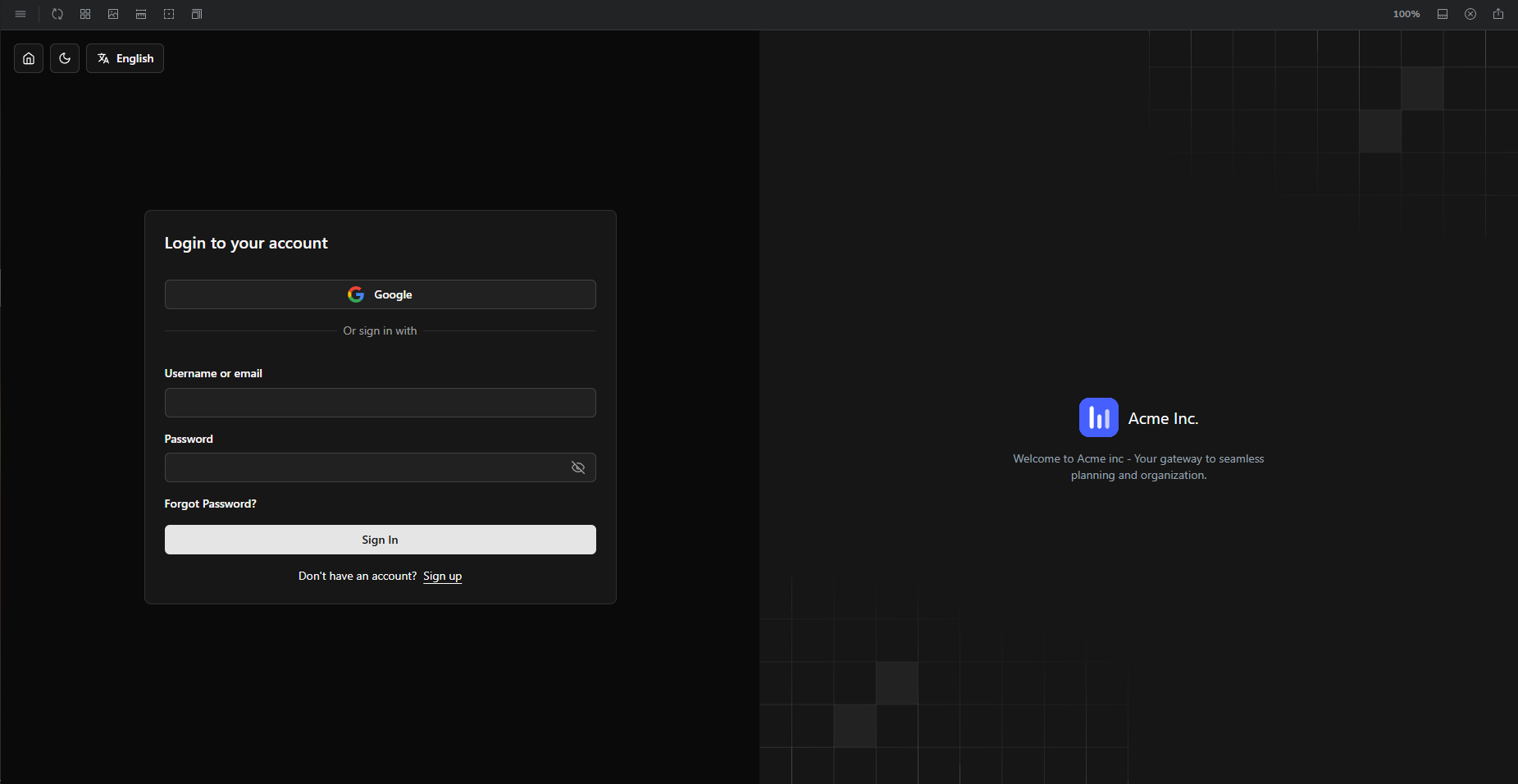Click the 'Login to your account' heading
Viewport: 1518px width, 784px height.
click(246, 243)
